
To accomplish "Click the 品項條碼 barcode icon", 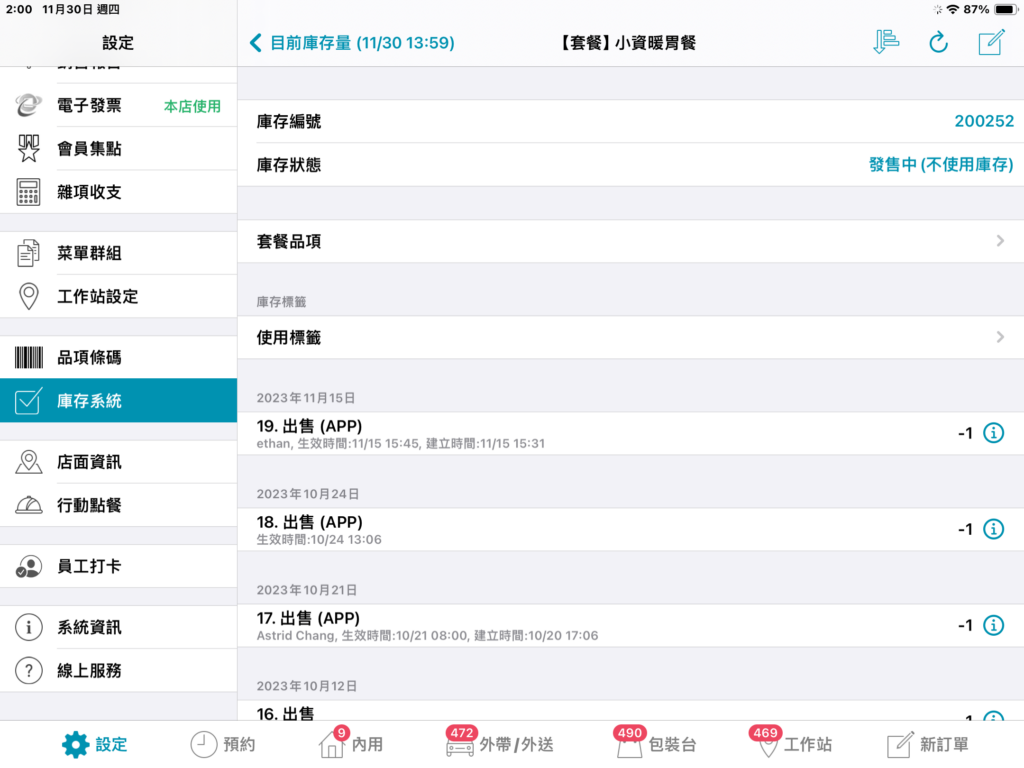I will click(x=29, y=358).
